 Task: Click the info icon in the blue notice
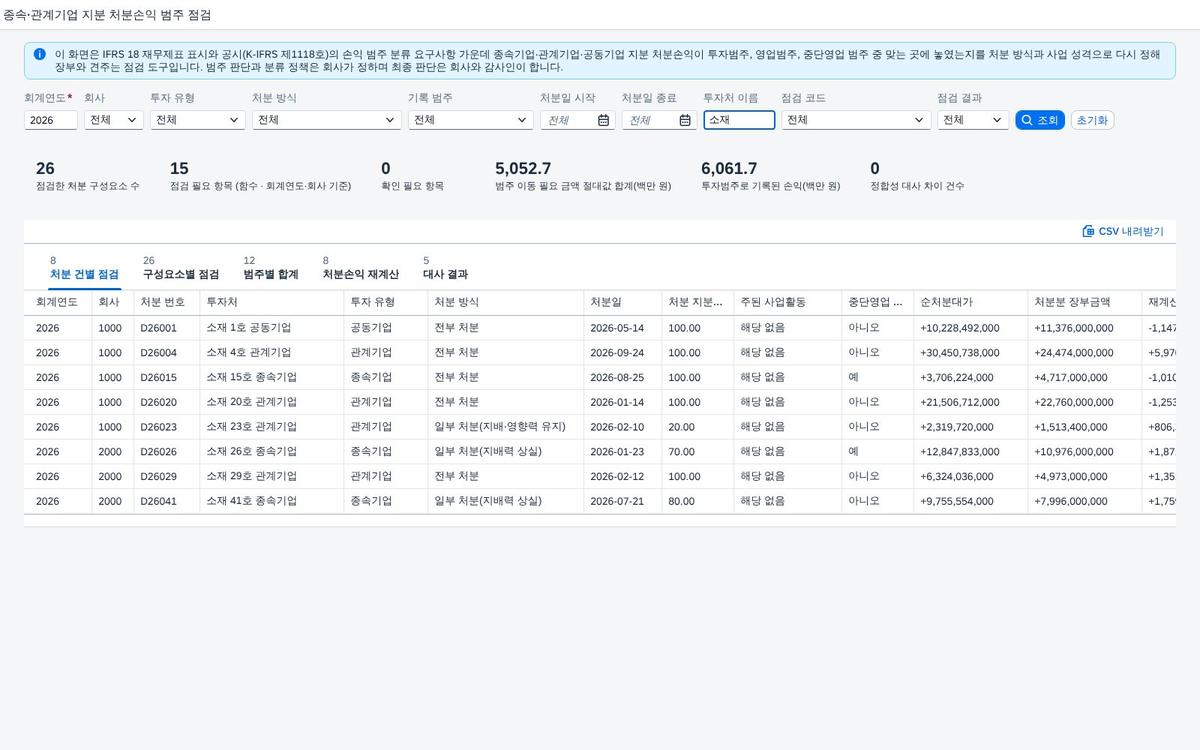[x=39, y=54]
